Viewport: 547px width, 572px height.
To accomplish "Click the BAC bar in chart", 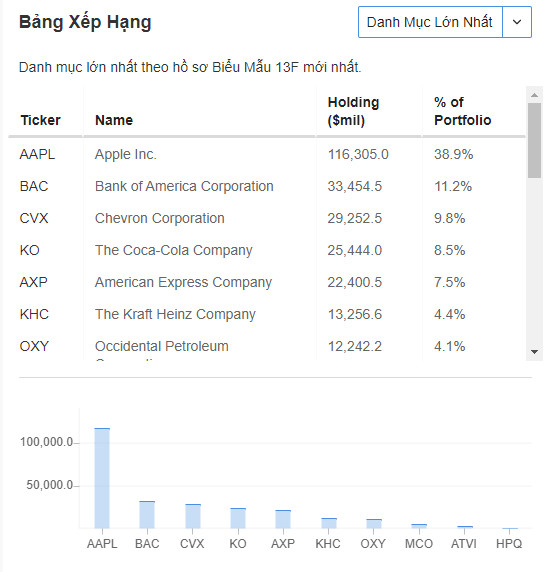I will (x=147, y=515).
